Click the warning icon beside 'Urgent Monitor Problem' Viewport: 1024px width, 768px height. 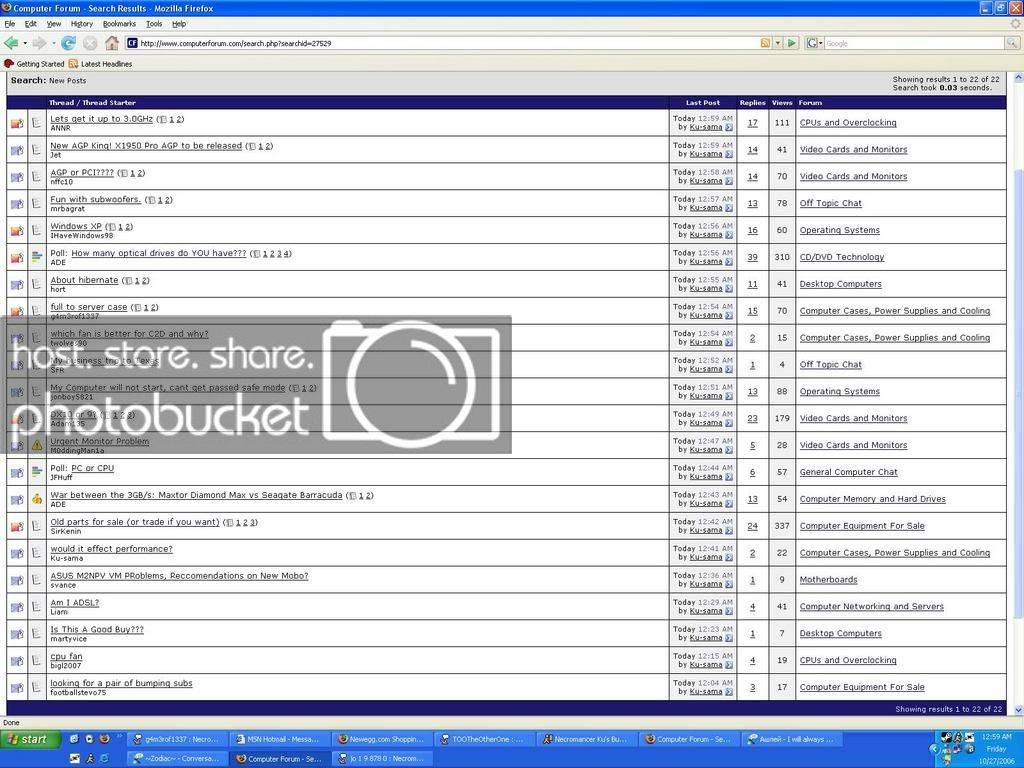[x=37, y=445]
